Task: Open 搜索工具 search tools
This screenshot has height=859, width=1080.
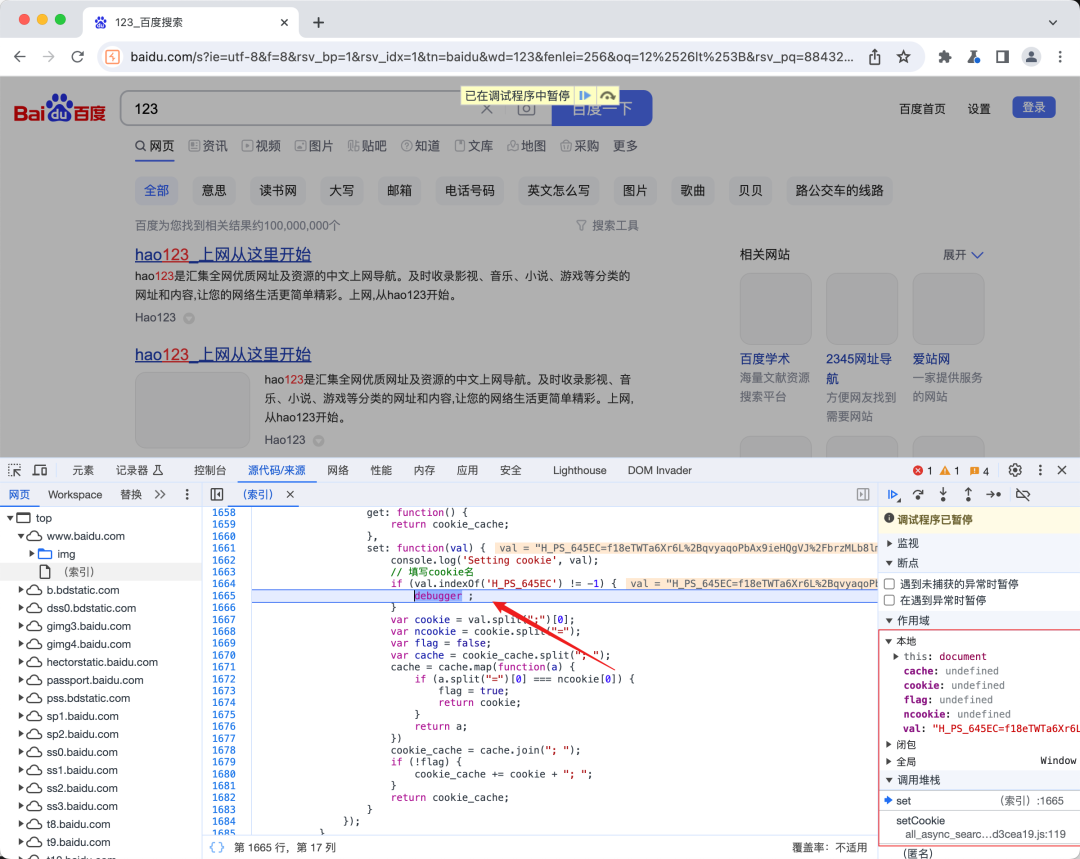Action: (x=608, y=225)
